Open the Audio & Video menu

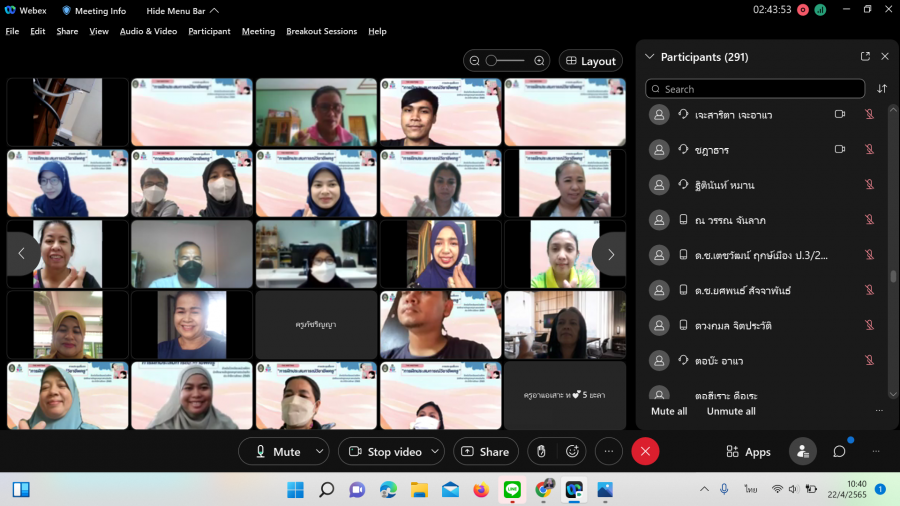(x=148, y=31)
